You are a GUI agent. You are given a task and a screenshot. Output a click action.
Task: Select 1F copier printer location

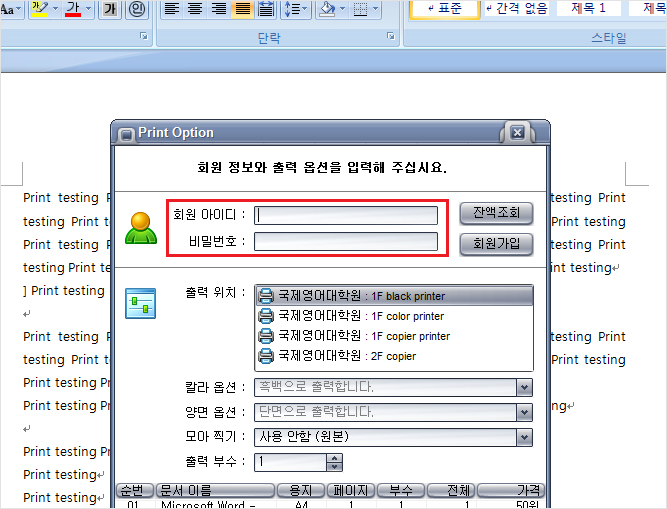point(394,336)
